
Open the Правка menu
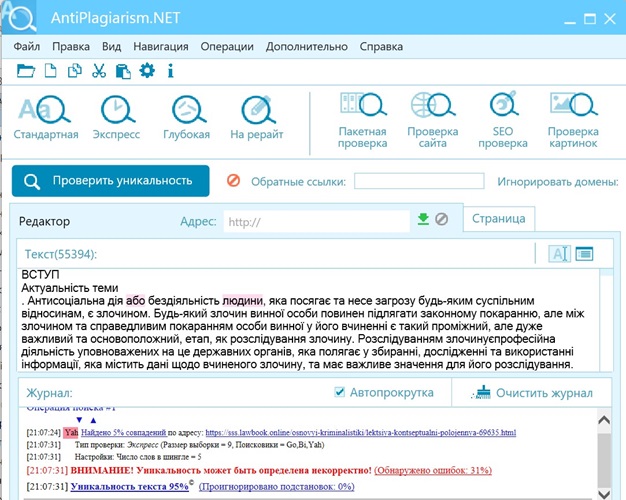(x=71, y=46)
